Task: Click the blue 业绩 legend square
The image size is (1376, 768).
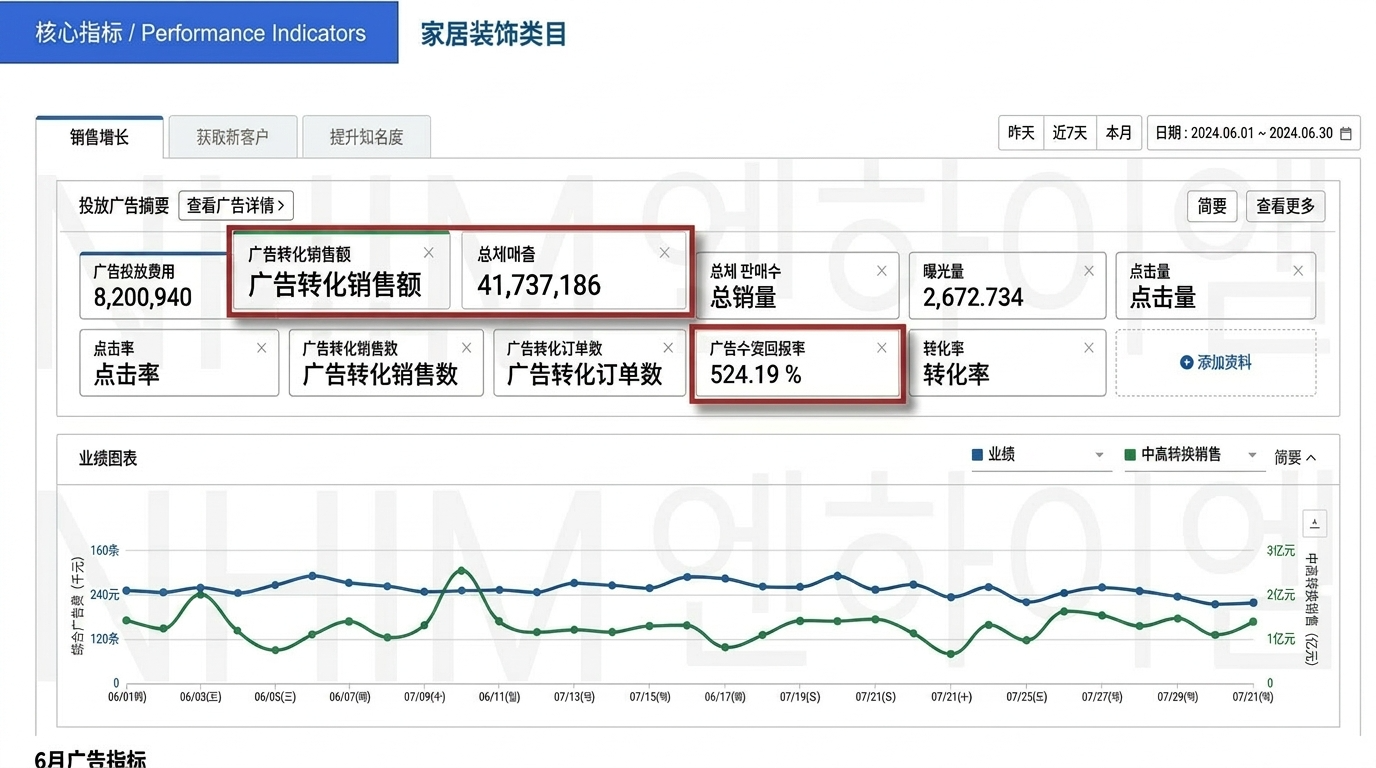Action: (x=977, y=455)
